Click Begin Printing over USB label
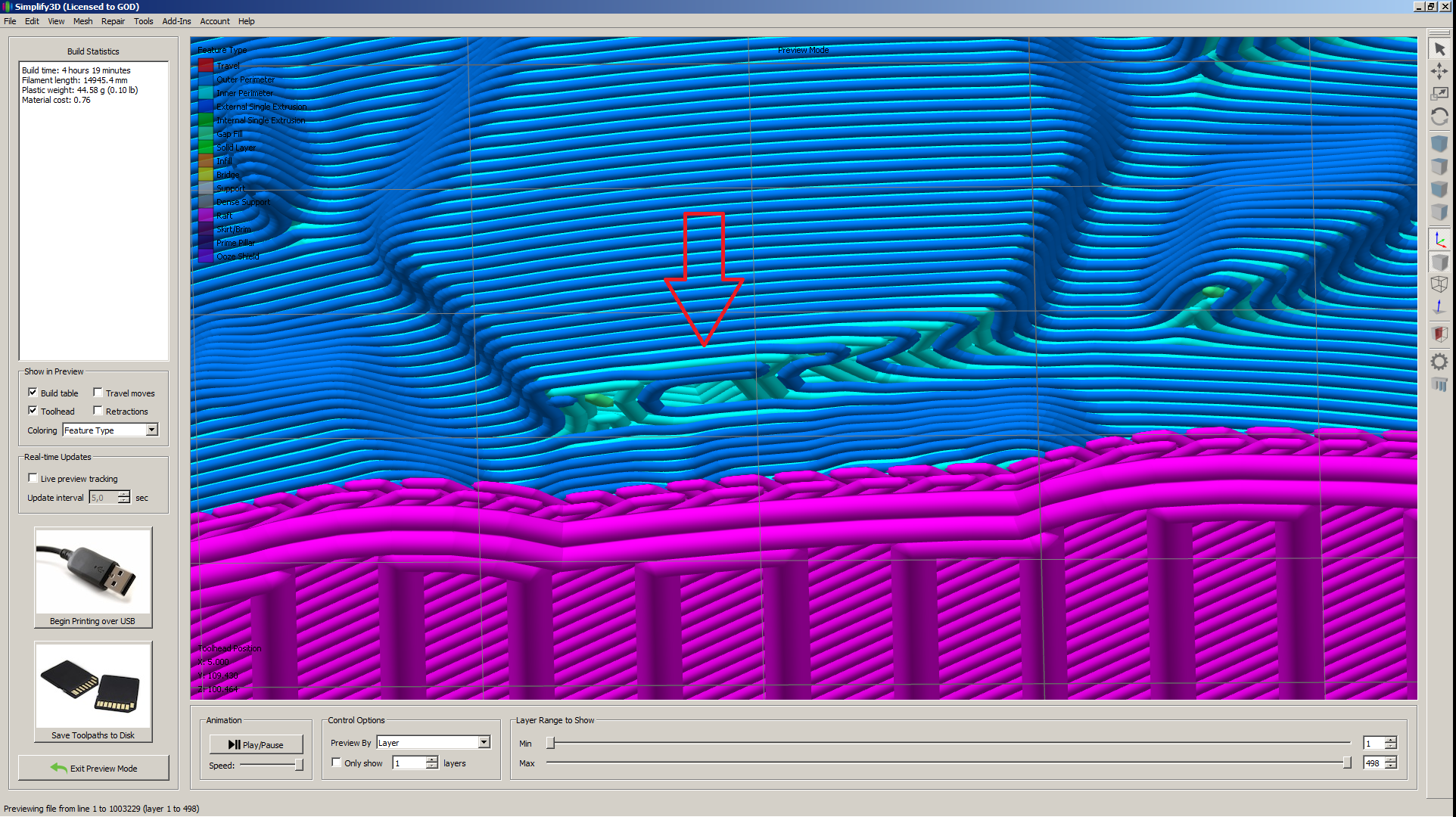 (x=92, y=621)
